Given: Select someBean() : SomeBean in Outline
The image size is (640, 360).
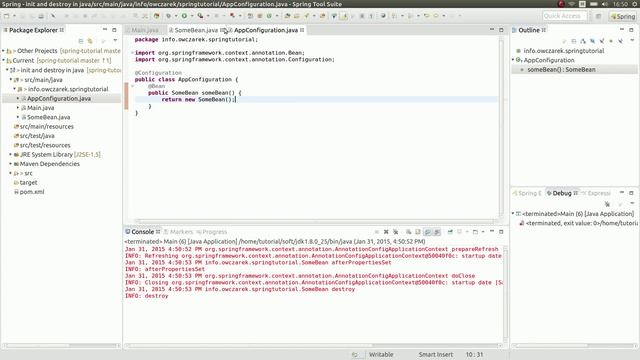Looking at the screenshot, I should coord(561,70).
